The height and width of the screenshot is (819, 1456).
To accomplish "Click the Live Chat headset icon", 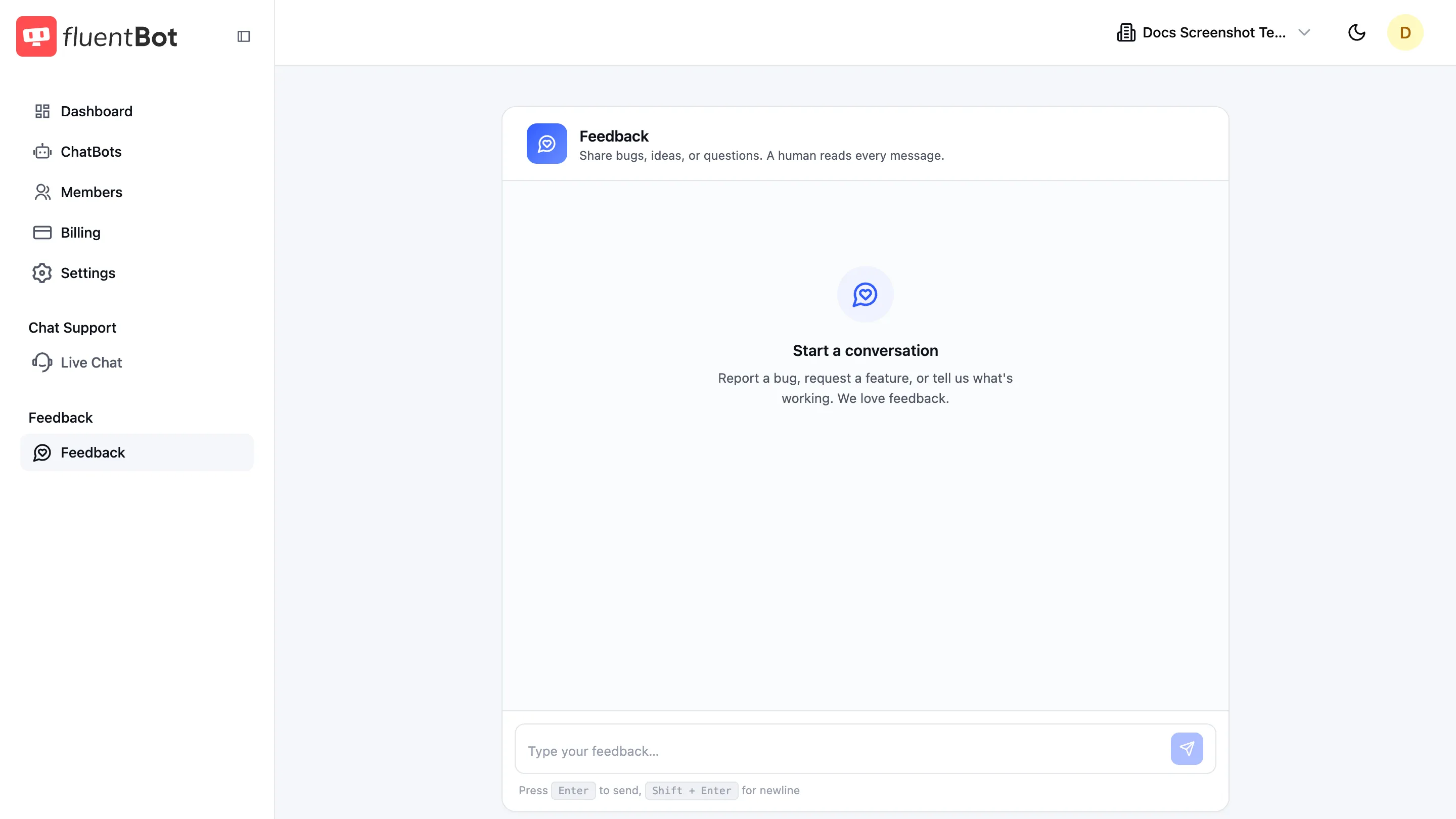I will [42, 362].
